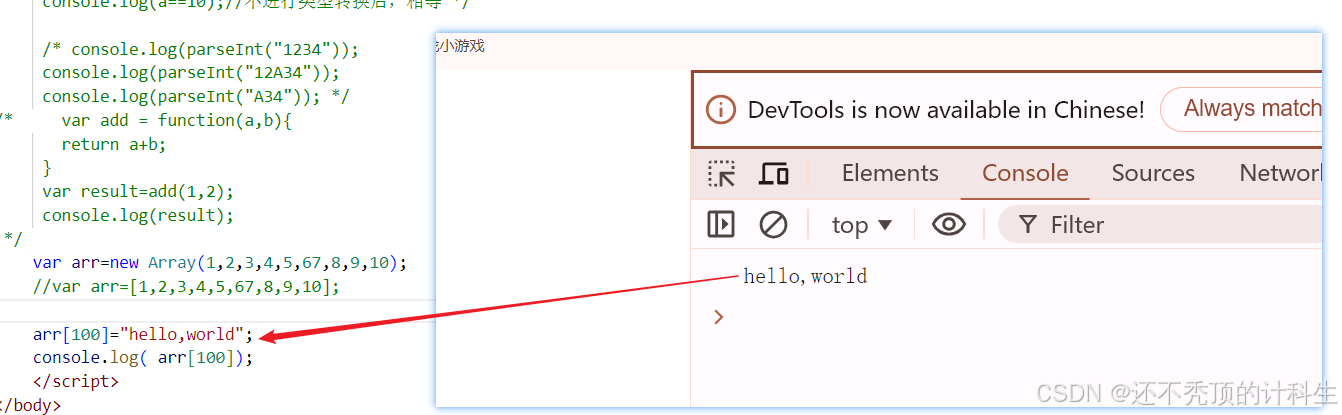
Task: Create a live expression with eye icon
Action: 948,224
